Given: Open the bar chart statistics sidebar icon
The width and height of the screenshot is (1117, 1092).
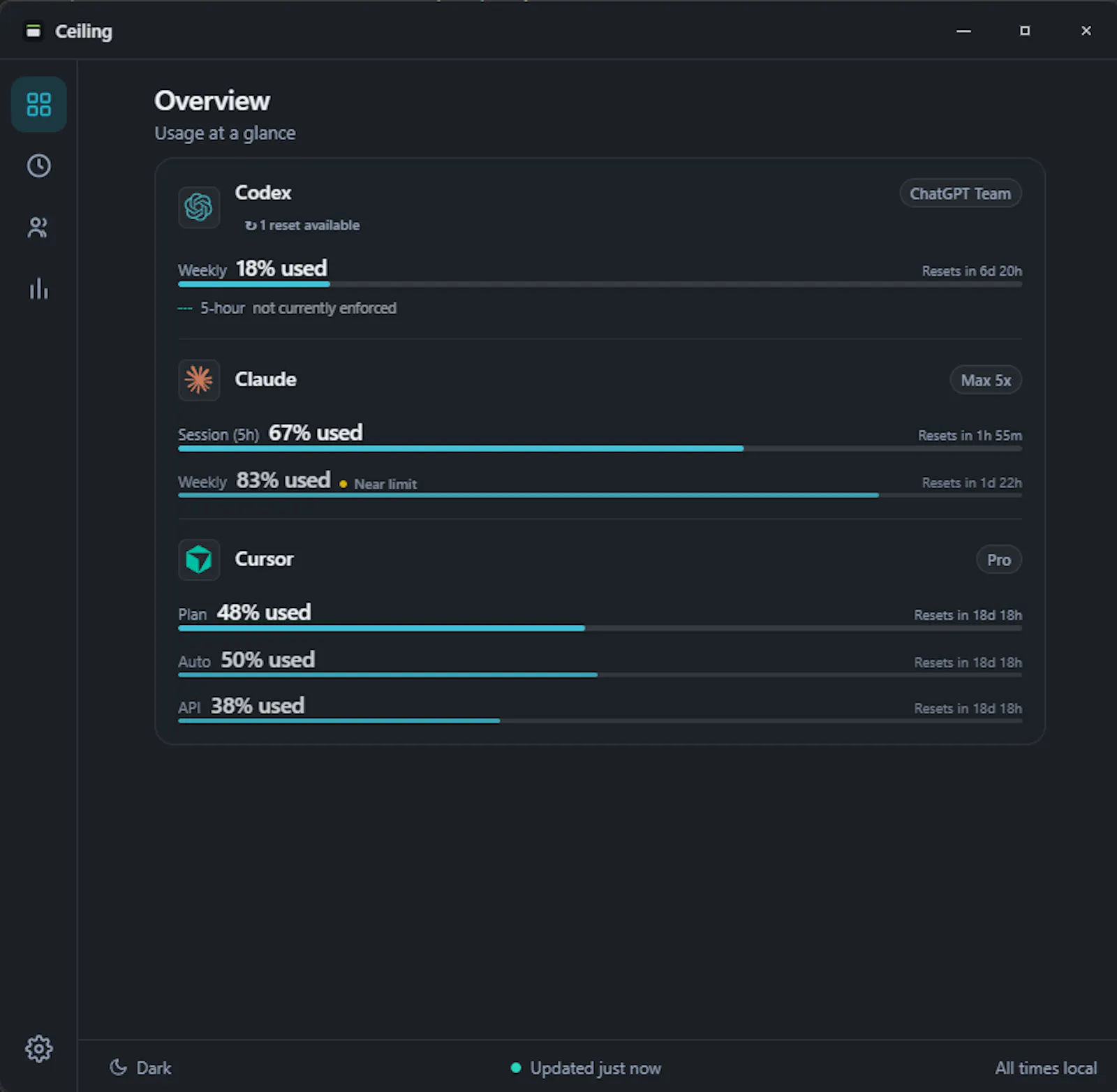Looking at the screenshot, I should pyautogui.click(x=39, y=288).
